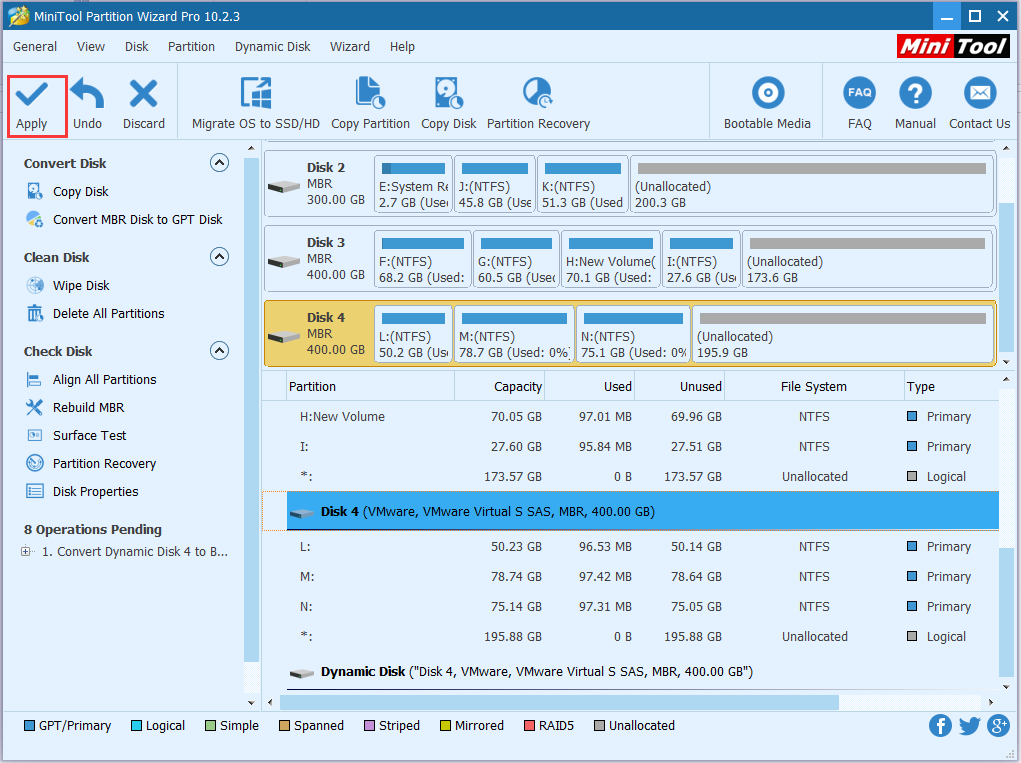Sort by the Capacity column header
1021x763 pixels.
click(x=499, y=386)
